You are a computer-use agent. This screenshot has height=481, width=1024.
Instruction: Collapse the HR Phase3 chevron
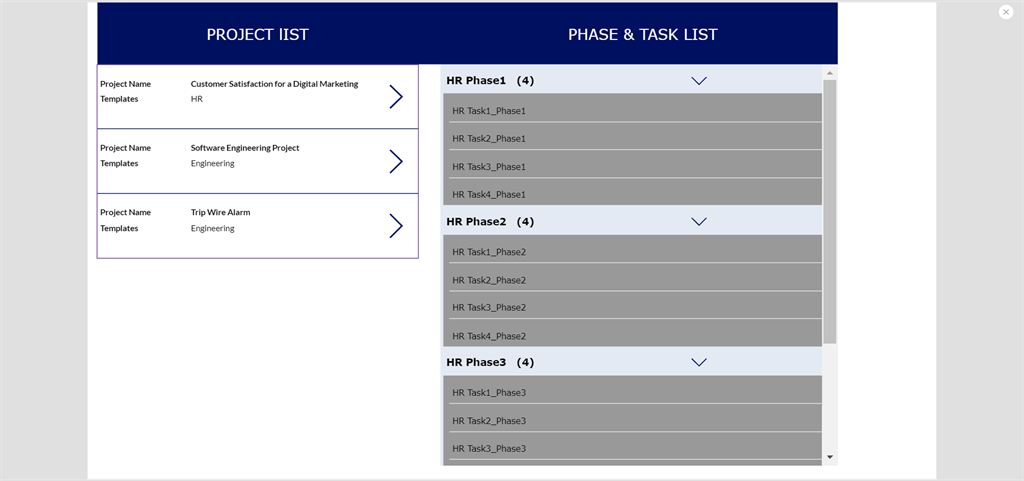tap(699, 362)
